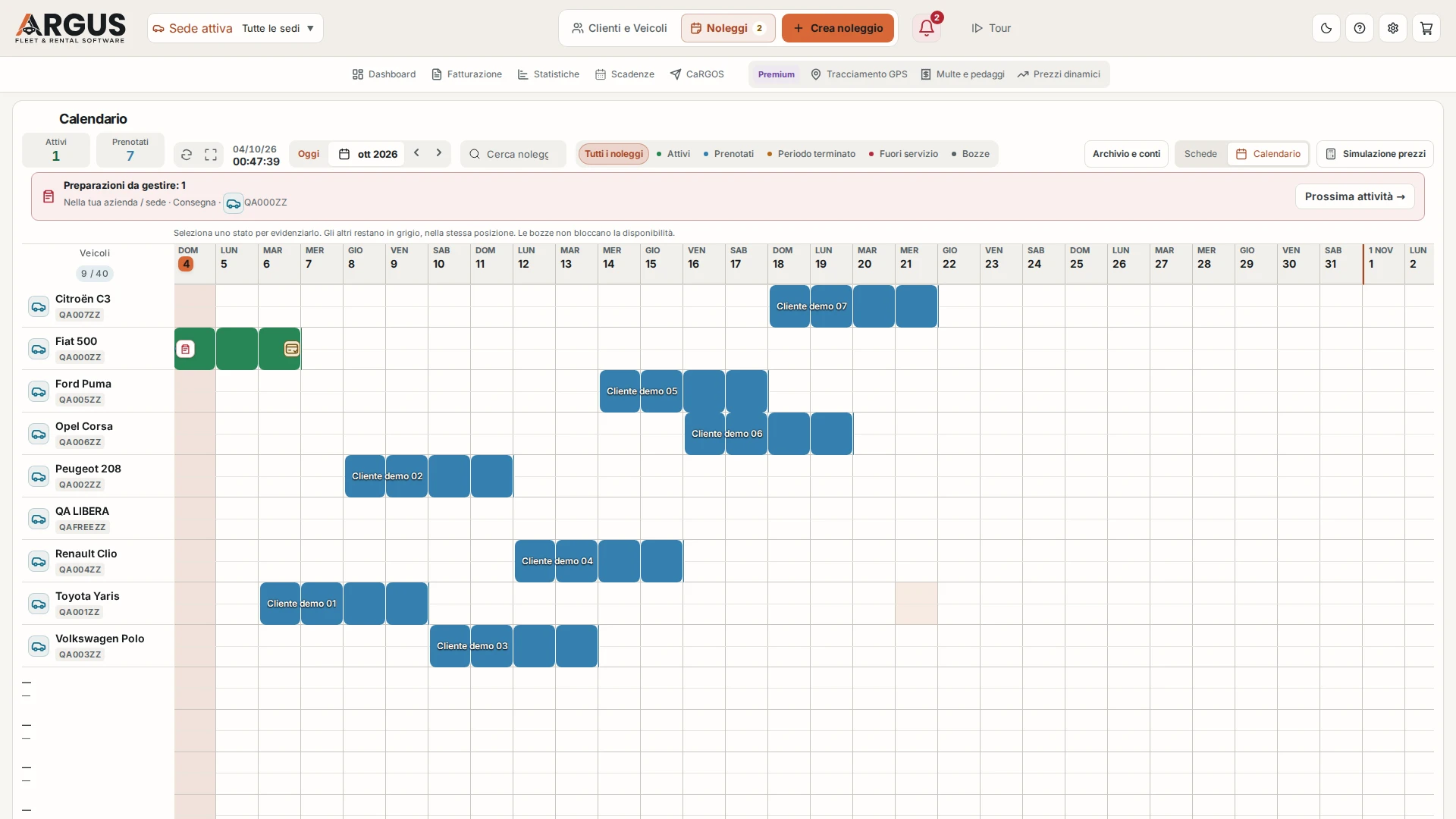Open the Cliente demo 03 booking block
Image resolution: width=1456 pixels, height=819 pixels.
pyautogui.click(x=513, y=646)
